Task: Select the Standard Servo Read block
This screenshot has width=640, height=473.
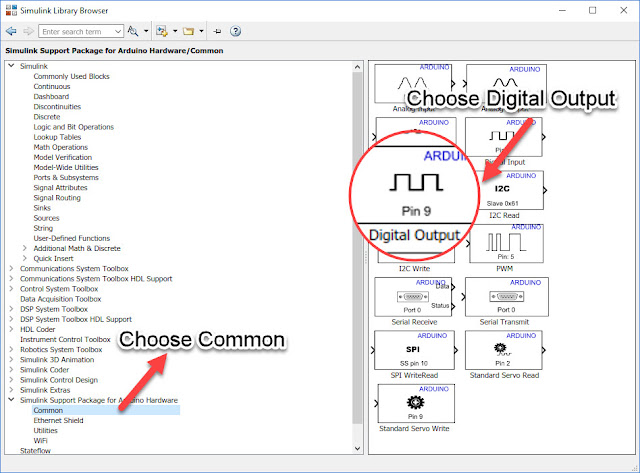Action: (x=505, y=350)
